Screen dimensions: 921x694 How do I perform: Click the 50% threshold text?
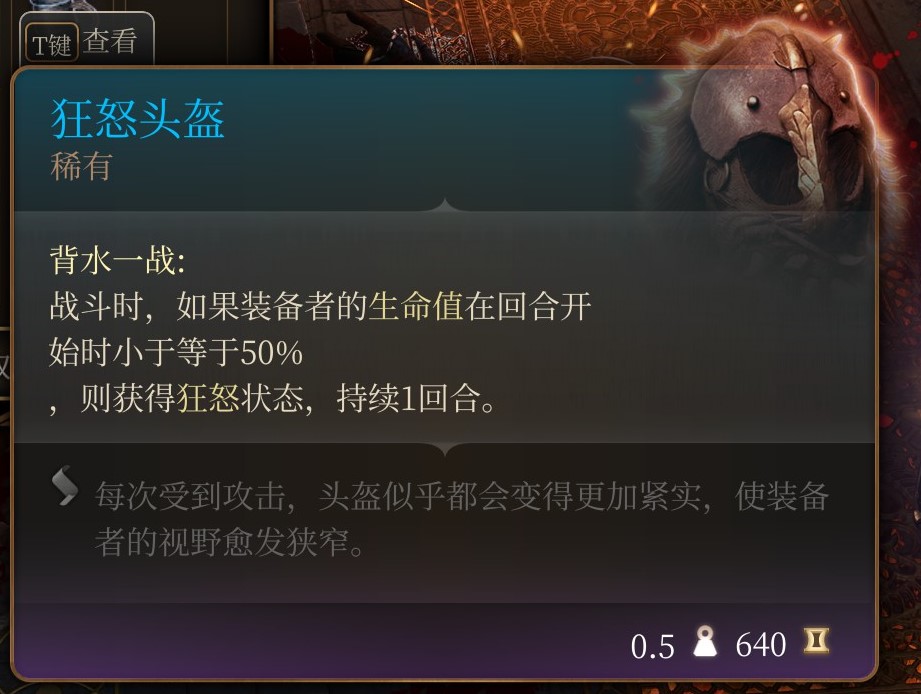pyautogui.click(x=271, y=352)
